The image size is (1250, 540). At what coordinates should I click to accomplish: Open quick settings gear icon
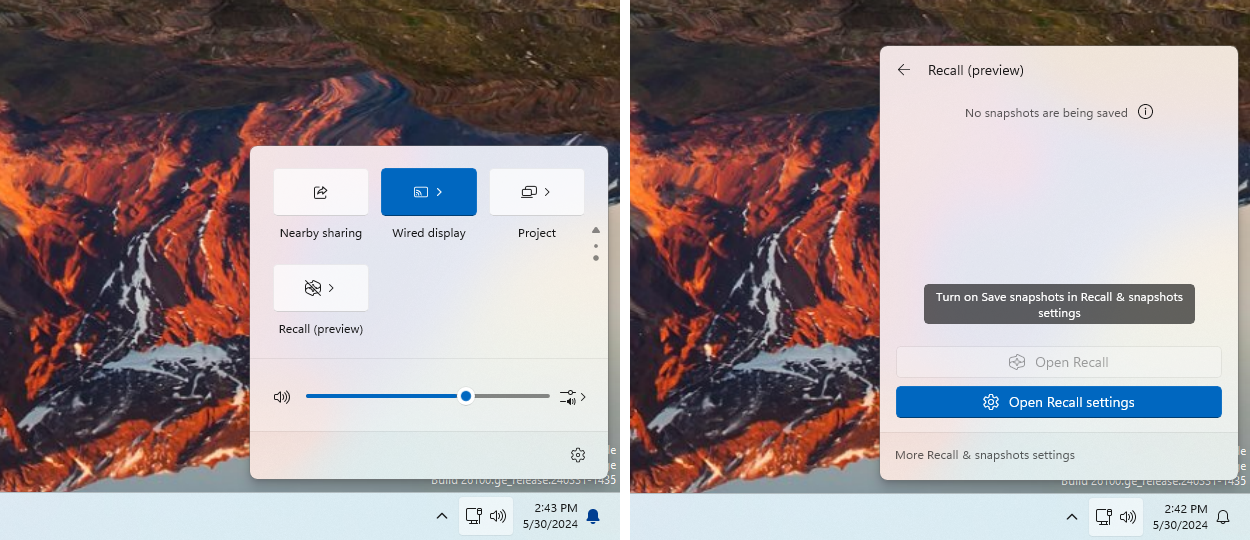tap(578, 455)
